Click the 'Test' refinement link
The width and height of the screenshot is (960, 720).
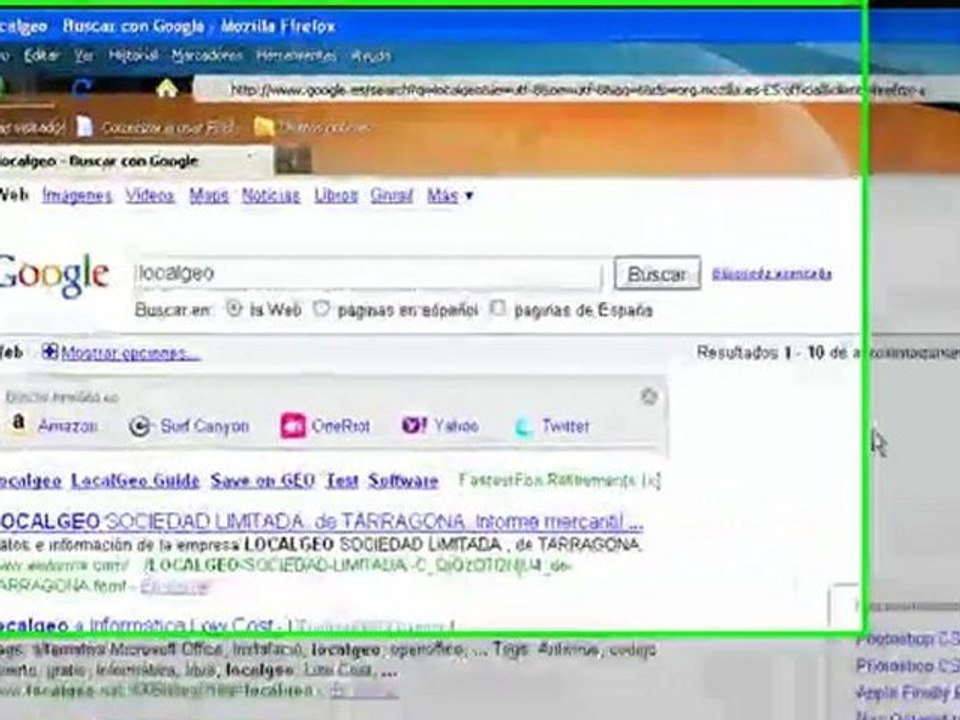[x=342, y=481]
